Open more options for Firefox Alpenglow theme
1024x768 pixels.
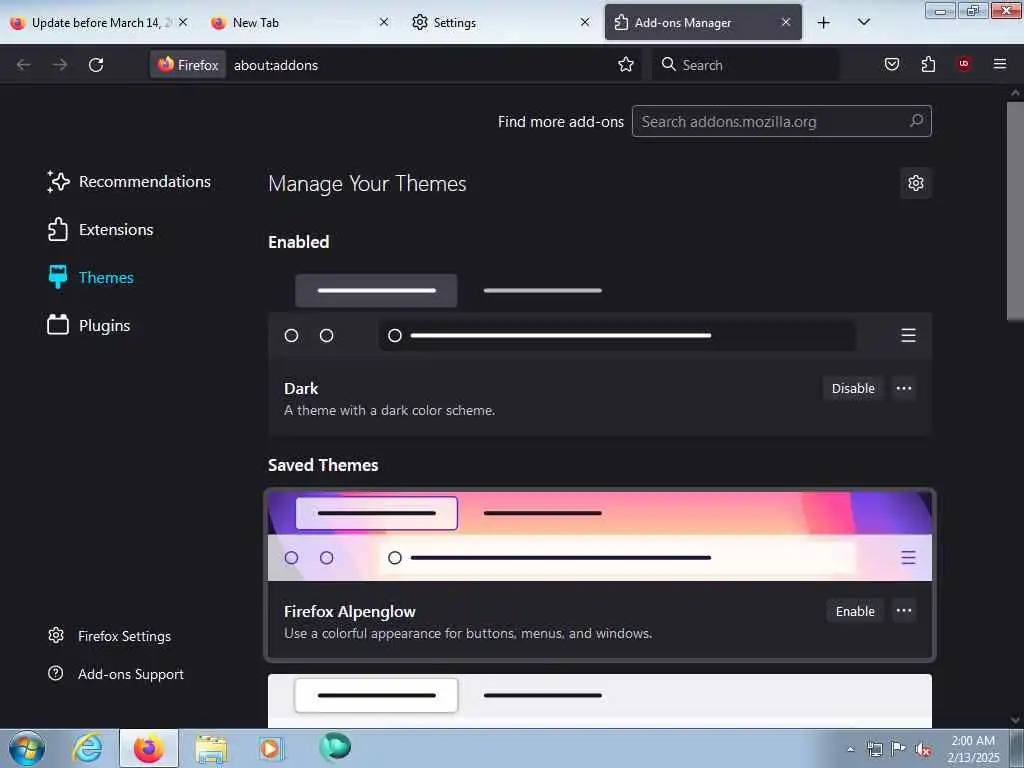tap(904, 611)
